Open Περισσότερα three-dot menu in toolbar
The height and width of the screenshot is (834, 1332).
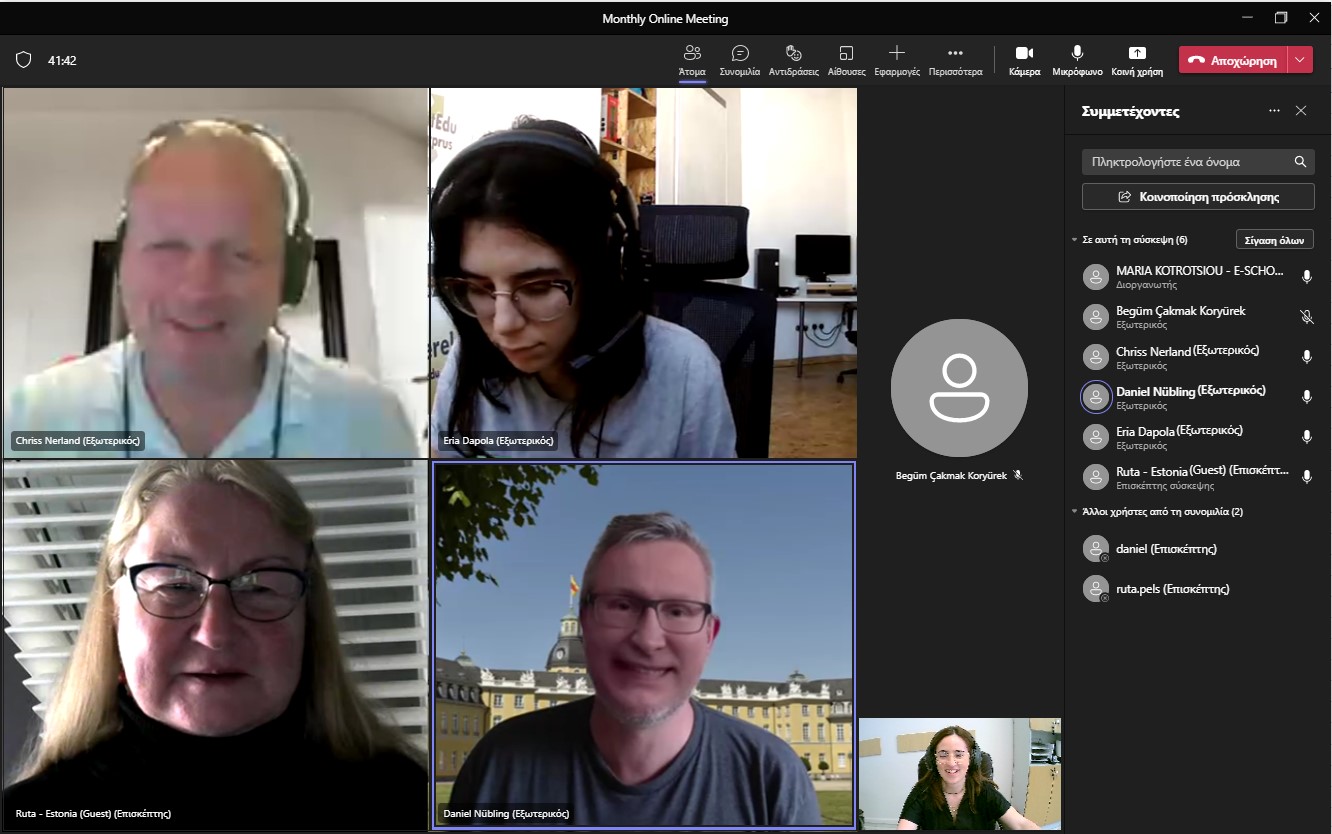coord(955,53)
